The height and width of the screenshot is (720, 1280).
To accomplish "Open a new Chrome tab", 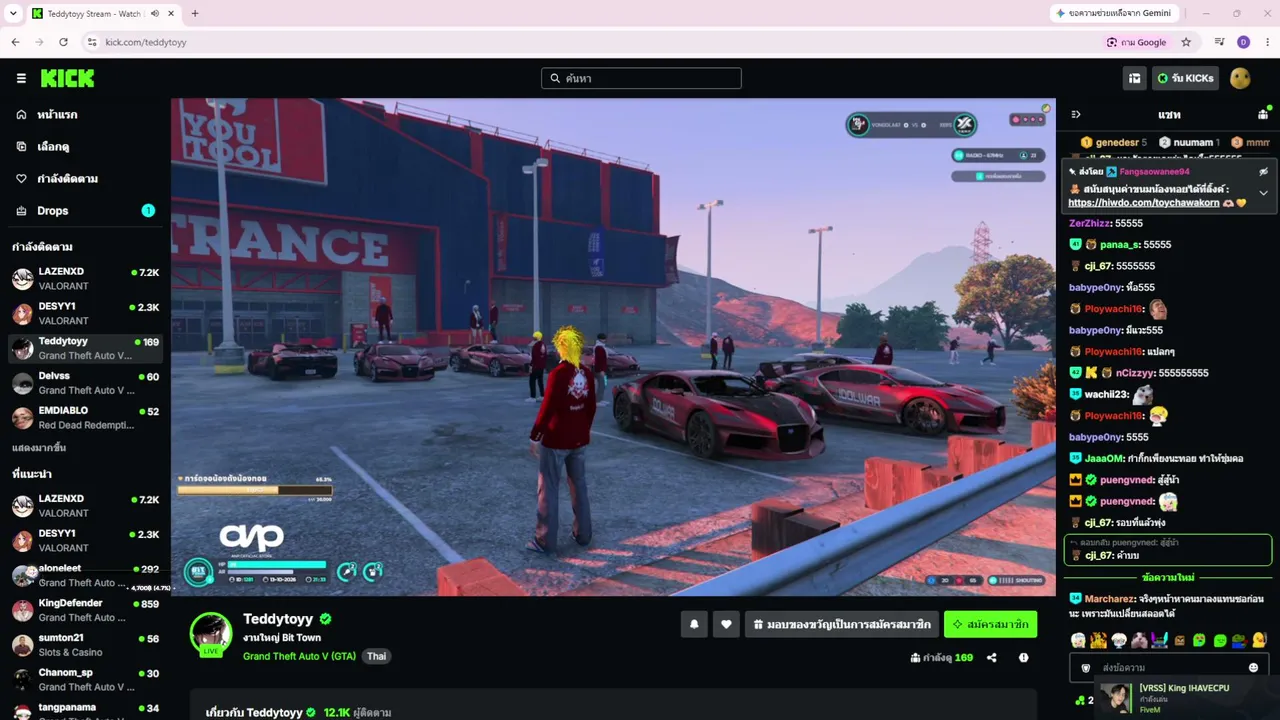I will [194, 13].
